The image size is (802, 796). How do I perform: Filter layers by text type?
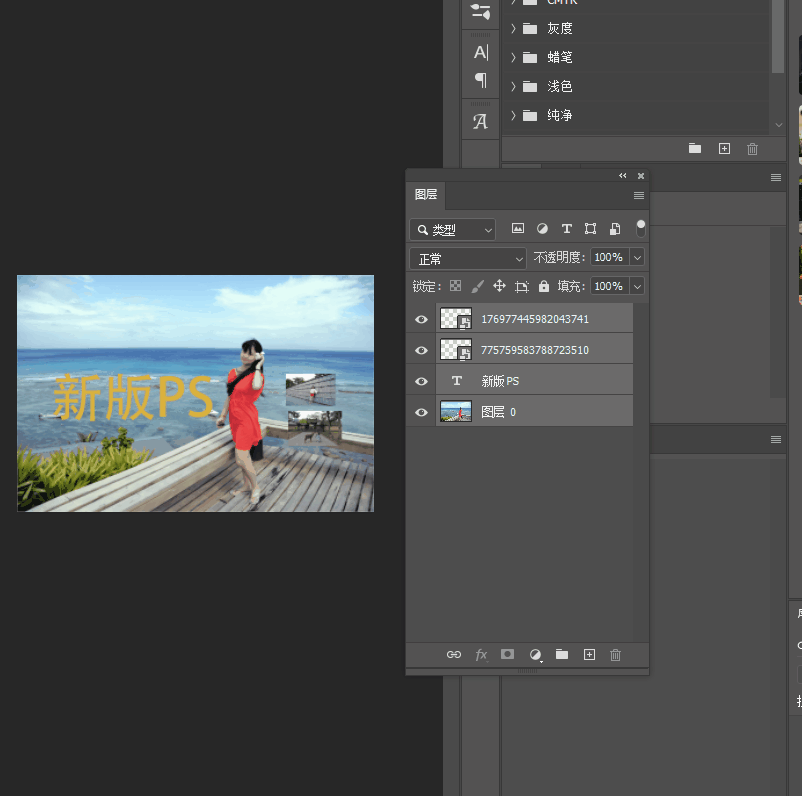click(x=566, y=229)
